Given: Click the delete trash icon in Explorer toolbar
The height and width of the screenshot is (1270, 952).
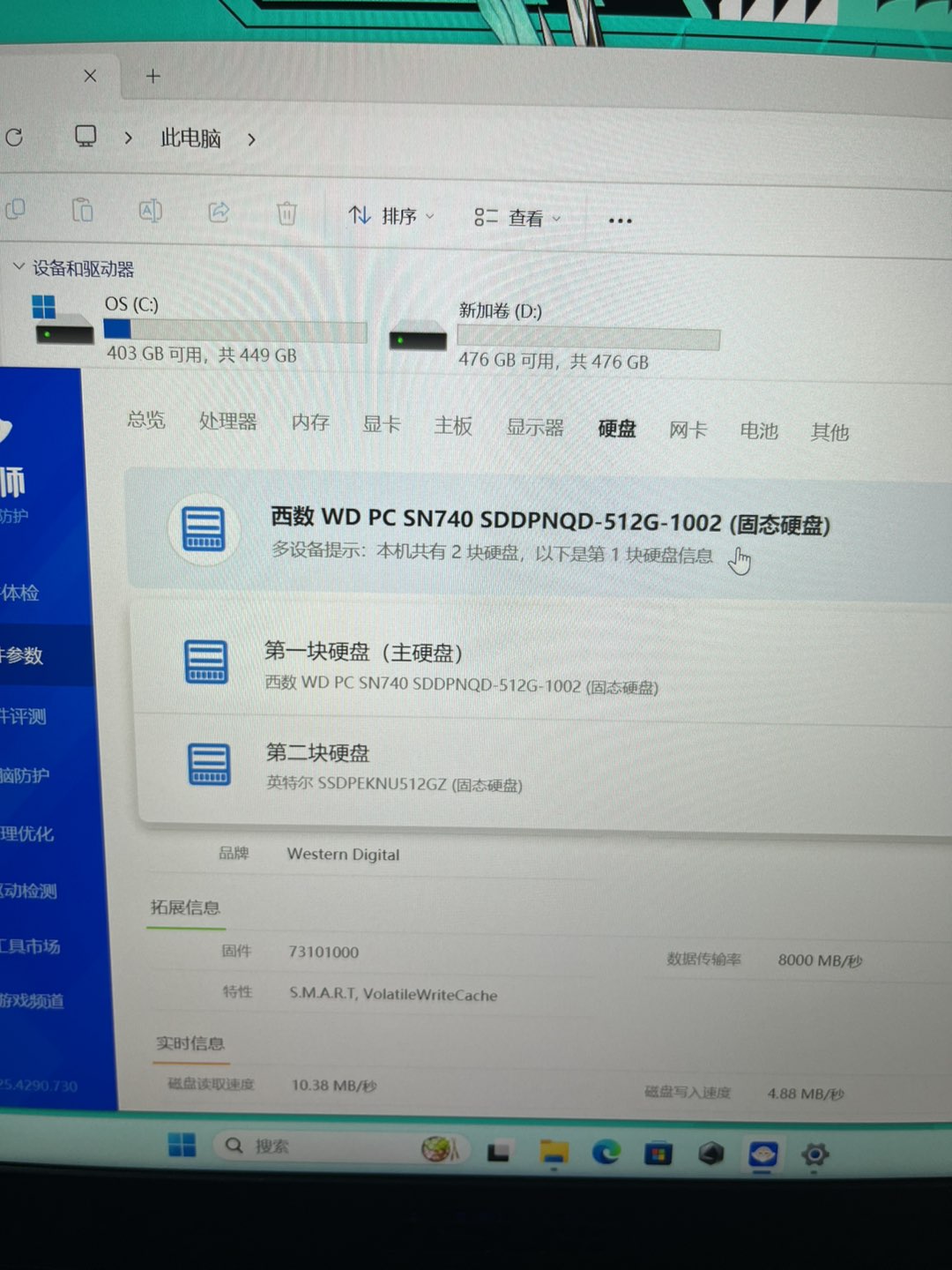Looking at the screenshot, I should click(286, 213).
